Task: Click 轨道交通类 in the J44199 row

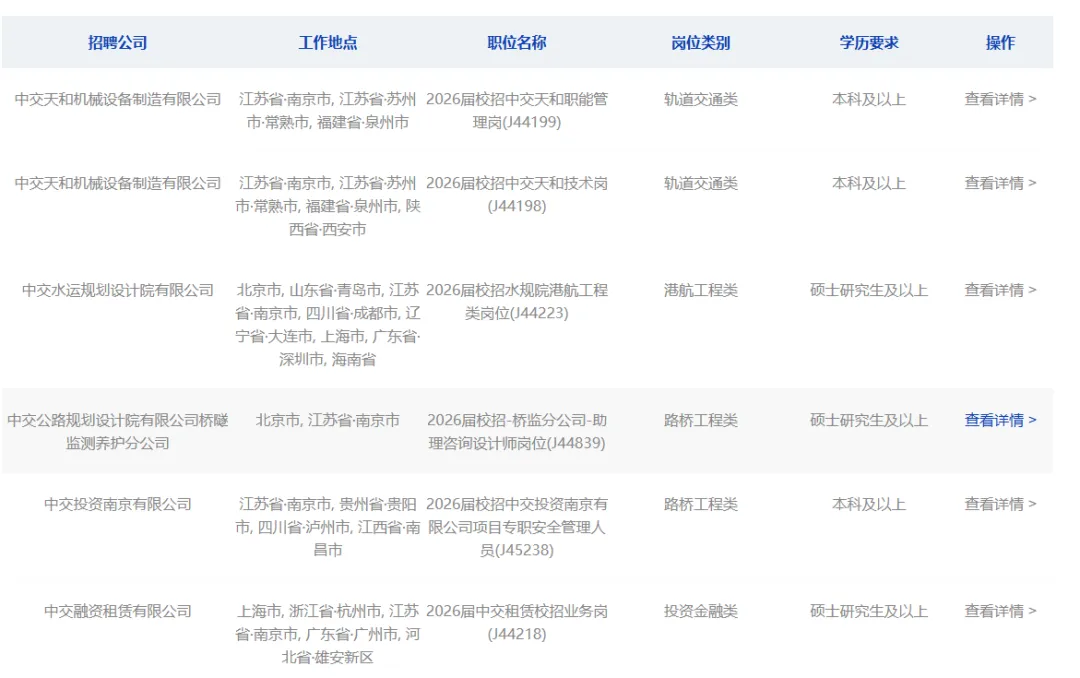Action: 700,99
